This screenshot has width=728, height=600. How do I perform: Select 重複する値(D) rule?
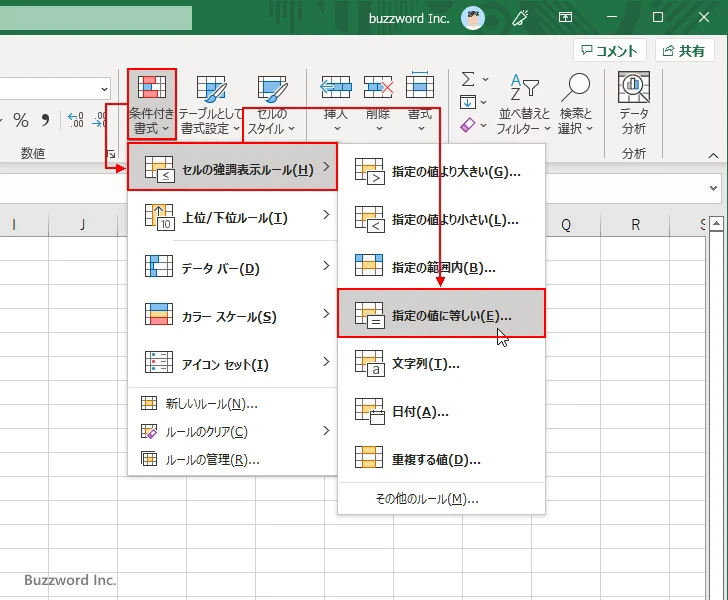coord(441,459)
